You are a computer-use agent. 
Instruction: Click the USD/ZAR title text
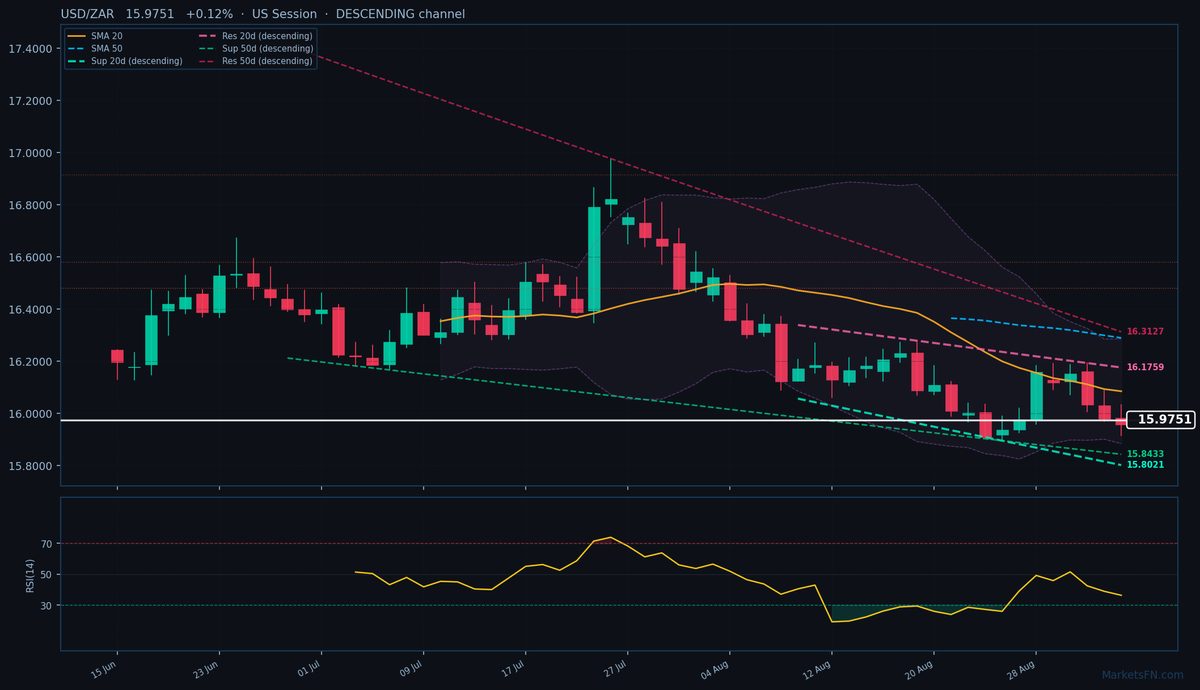click(89, 14)
